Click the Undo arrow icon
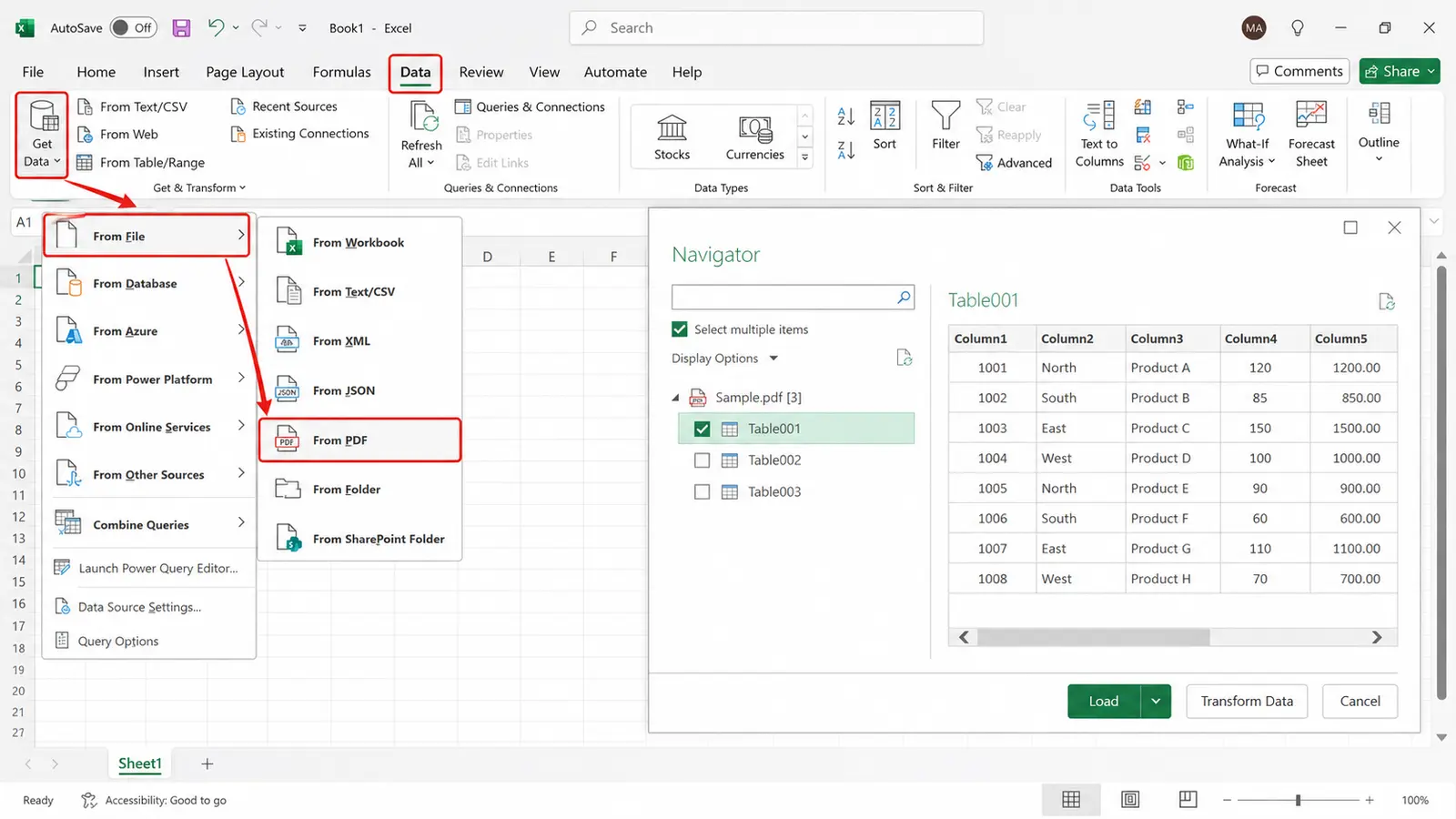This screenshot has width=1456, height=819. pyautogui.click(x=216, y=27)
